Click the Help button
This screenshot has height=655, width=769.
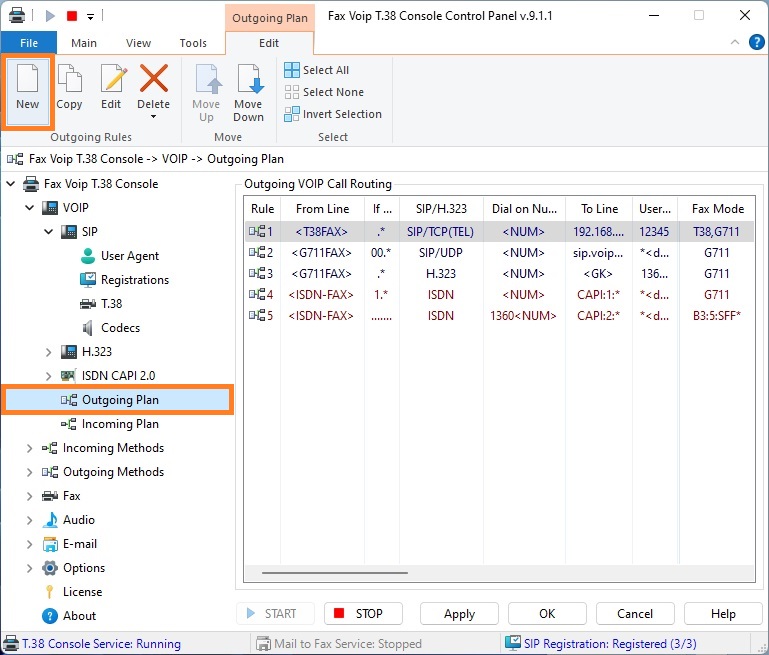click(723, 614)
